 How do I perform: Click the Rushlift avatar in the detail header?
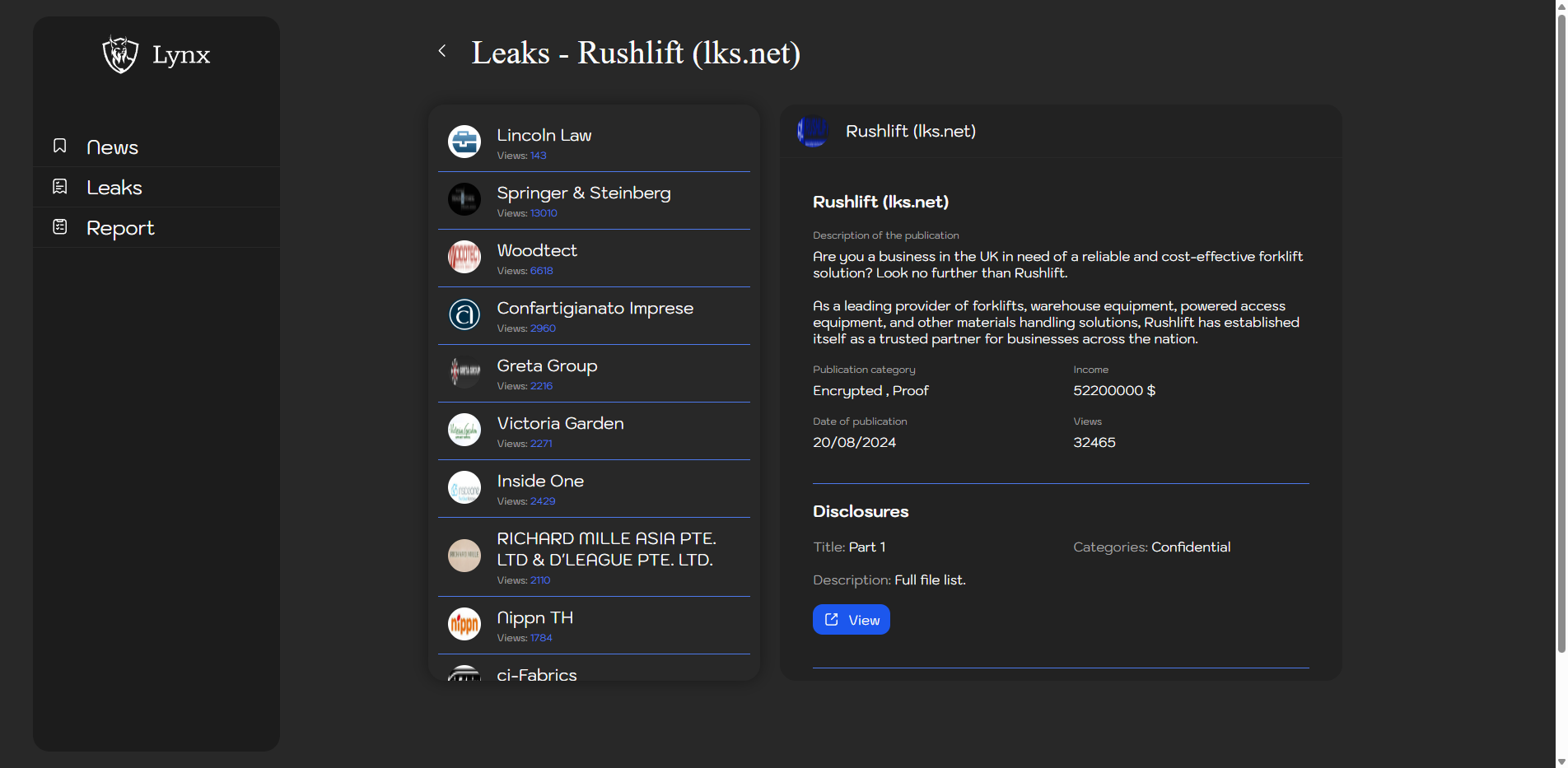pyautogui.click(x=813, y=131)
